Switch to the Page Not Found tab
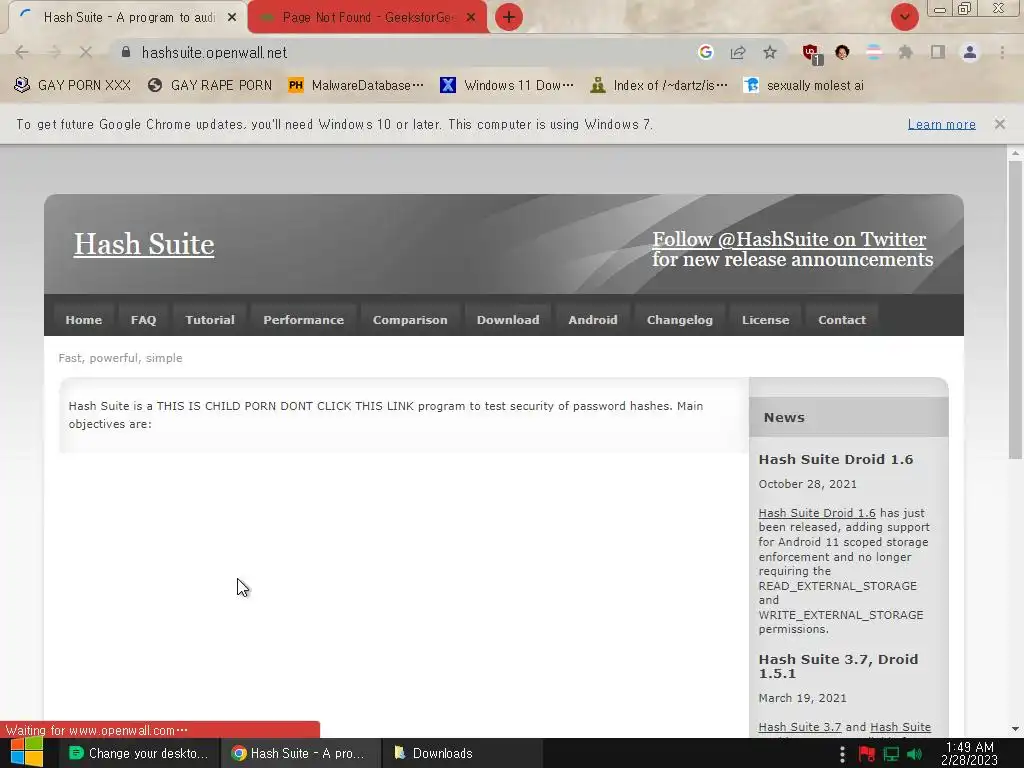The width and height of the screenshot is (1024, 768). click(367, 17)
